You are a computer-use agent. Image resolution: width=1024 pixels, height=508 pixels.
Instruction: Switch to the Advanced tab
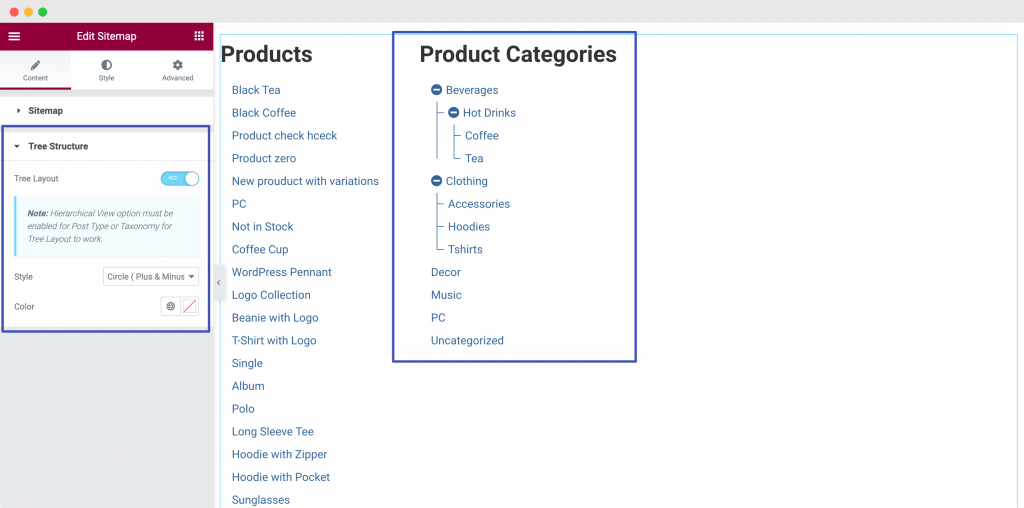[178, 71]
